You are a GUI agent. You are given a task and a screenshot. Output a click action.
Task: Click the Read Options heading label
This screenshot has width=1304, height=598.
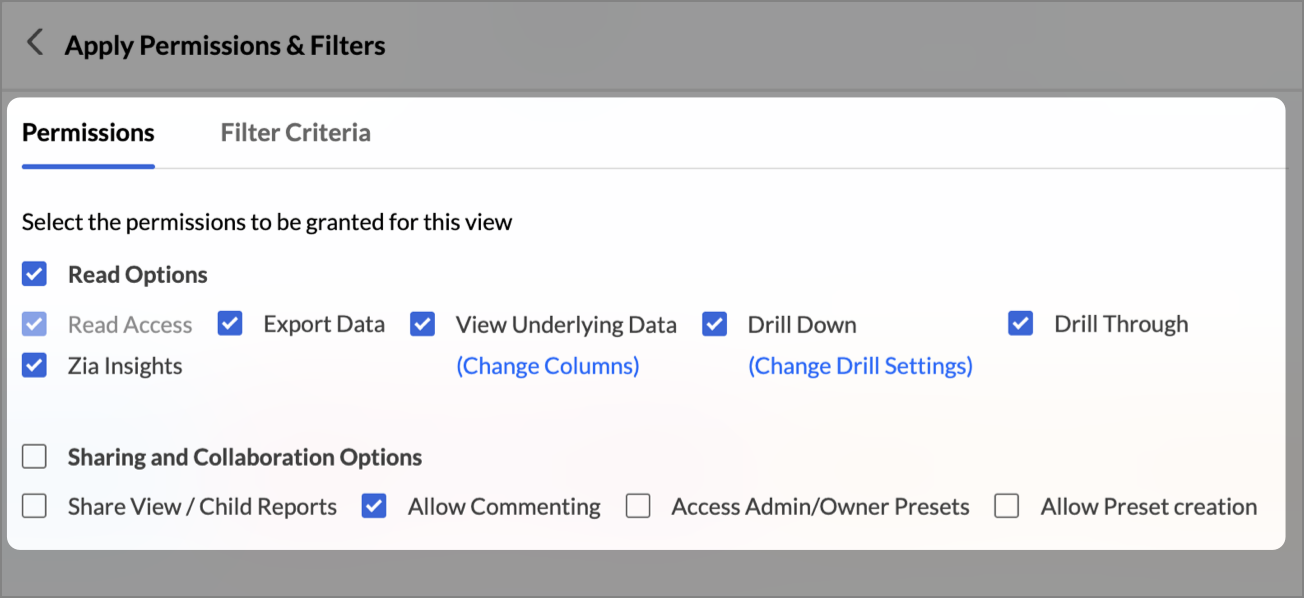tap(138, 275)
